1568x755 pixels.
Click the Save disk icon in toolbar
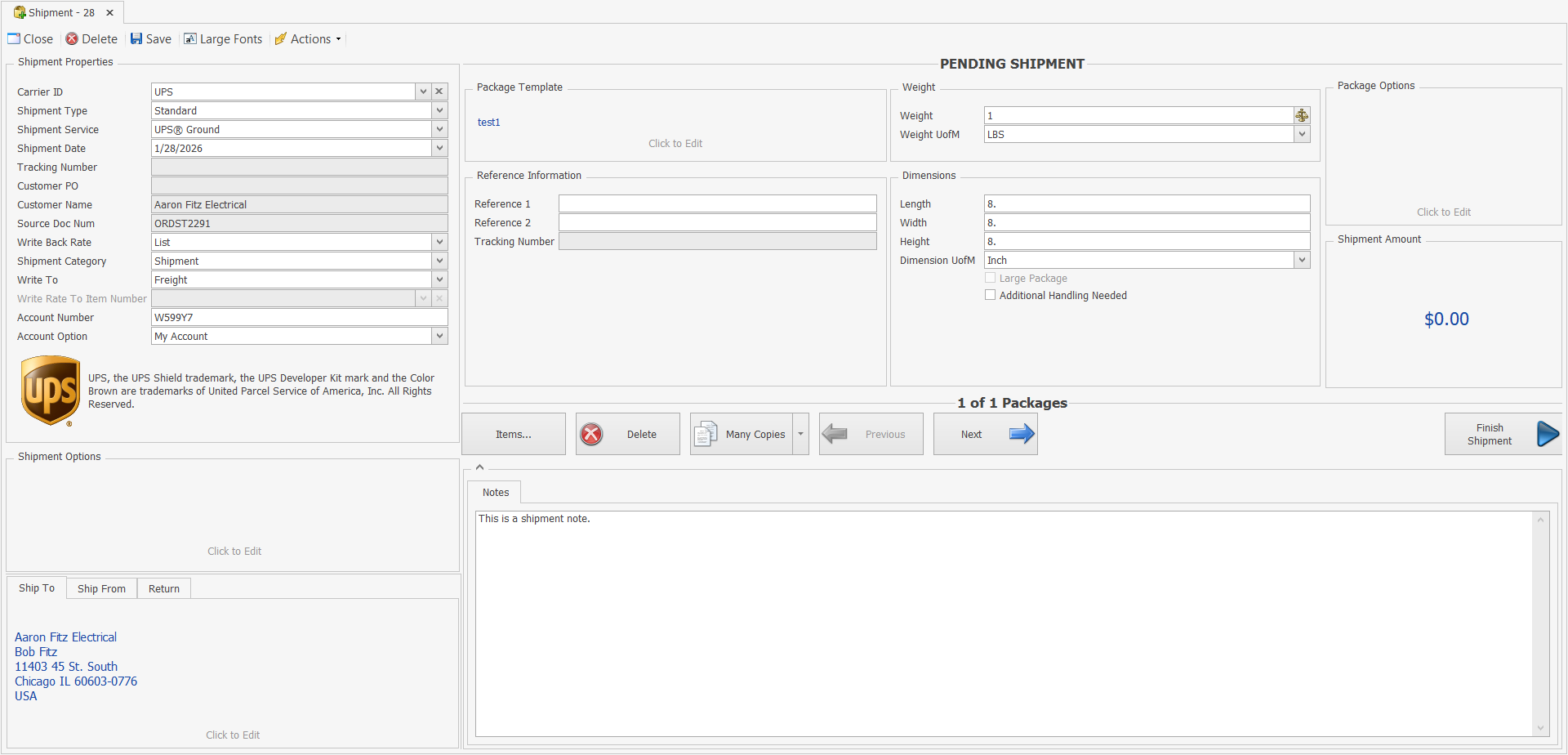click(136, 39)
